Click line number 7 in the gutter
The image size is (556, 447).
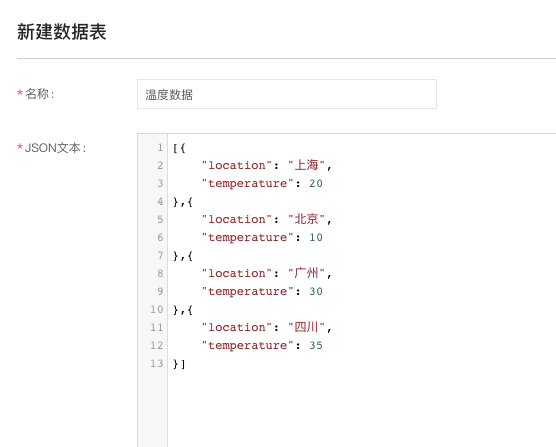click(160, 255)
